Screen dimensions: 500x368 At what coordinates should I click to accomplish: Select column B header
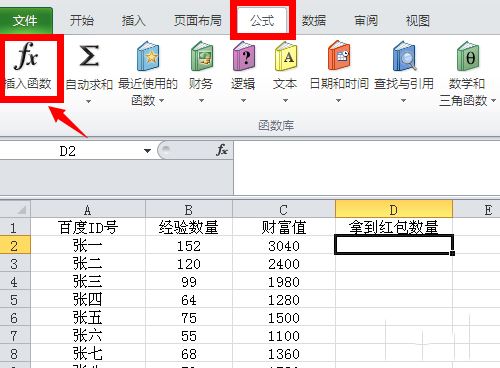point(189,210)
